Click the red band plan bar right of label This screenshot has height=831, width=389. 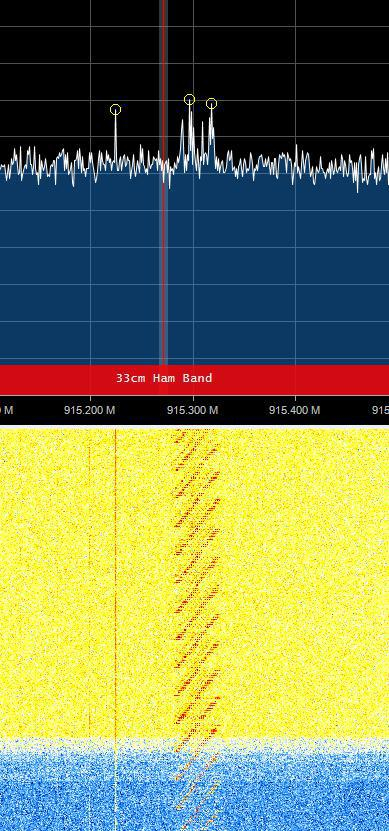tap(302, 378)
